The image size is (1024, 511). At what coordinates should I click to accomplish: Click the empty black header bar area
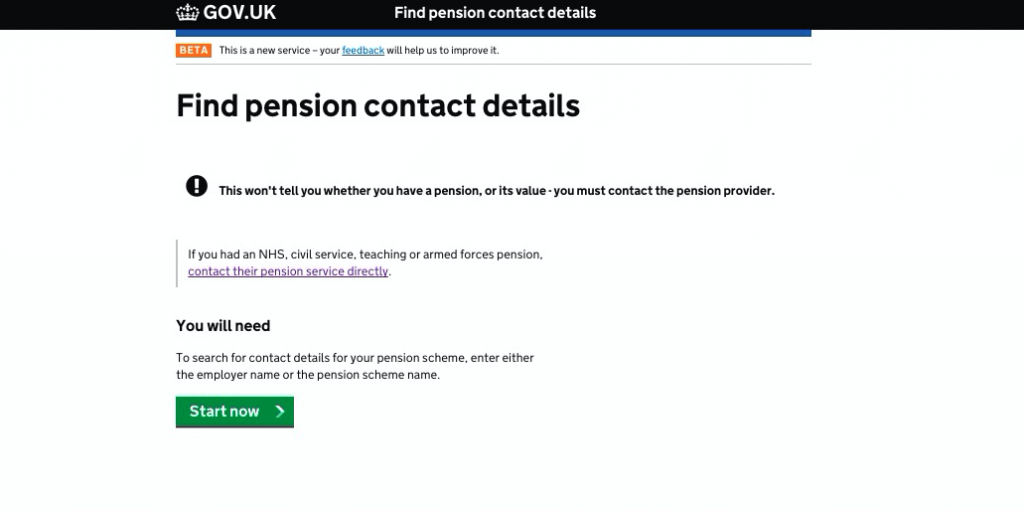coord(810,14)
